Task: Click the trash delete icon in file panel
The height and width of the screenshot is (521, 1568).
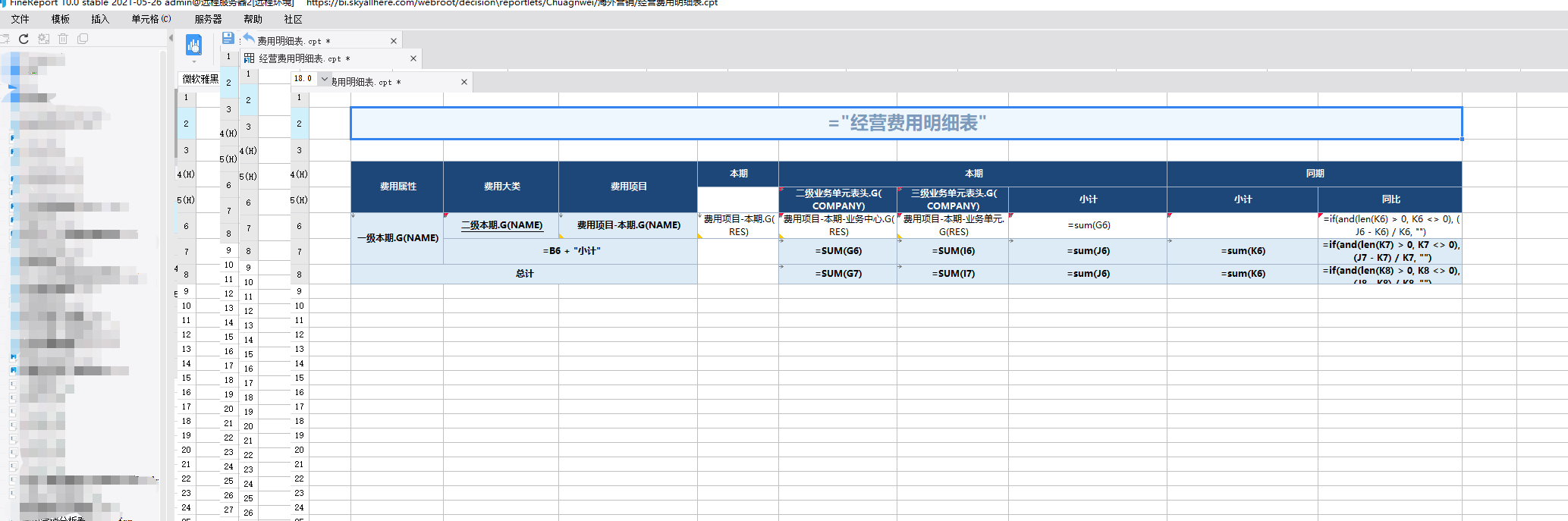Action: 63,39
